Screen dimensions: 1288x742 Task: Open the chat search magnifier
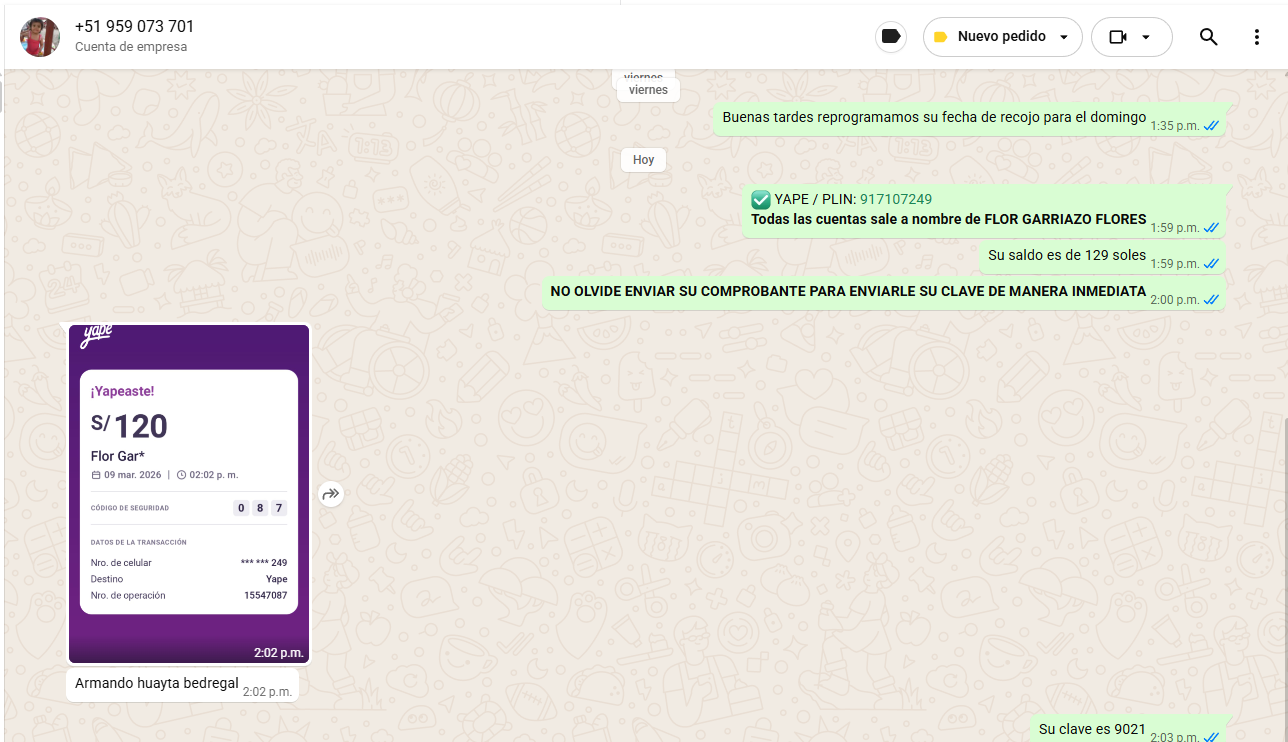click(x=1208, y=37)
